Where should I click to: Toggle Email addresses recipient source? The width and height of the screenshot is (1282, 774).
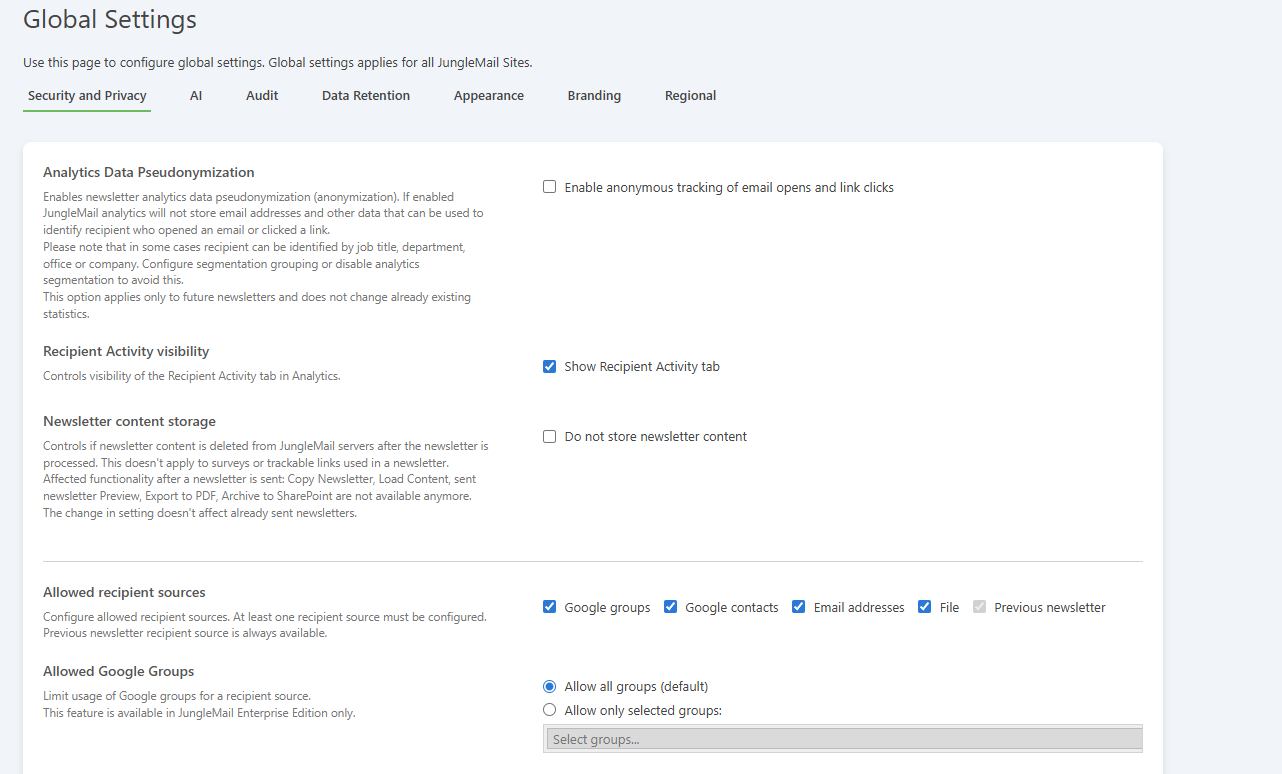tap(799, 607)
